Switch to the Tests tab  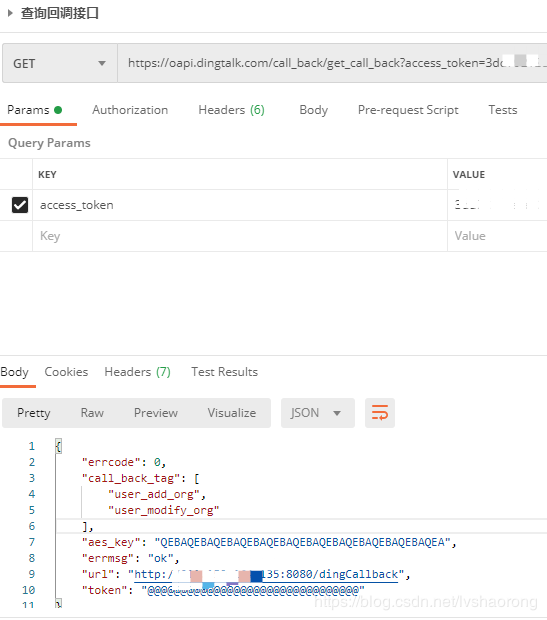[x=503, y=110]
